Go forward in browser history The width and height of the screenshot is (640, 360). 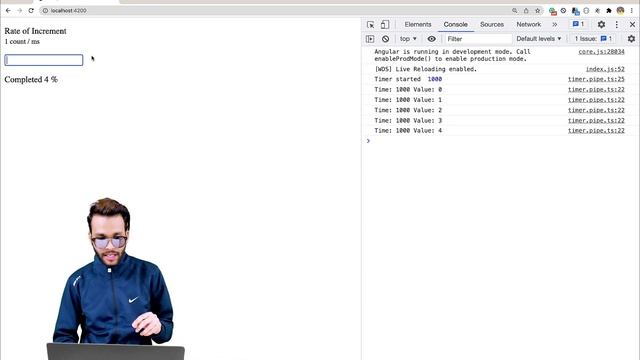click(x=20, y=11)
